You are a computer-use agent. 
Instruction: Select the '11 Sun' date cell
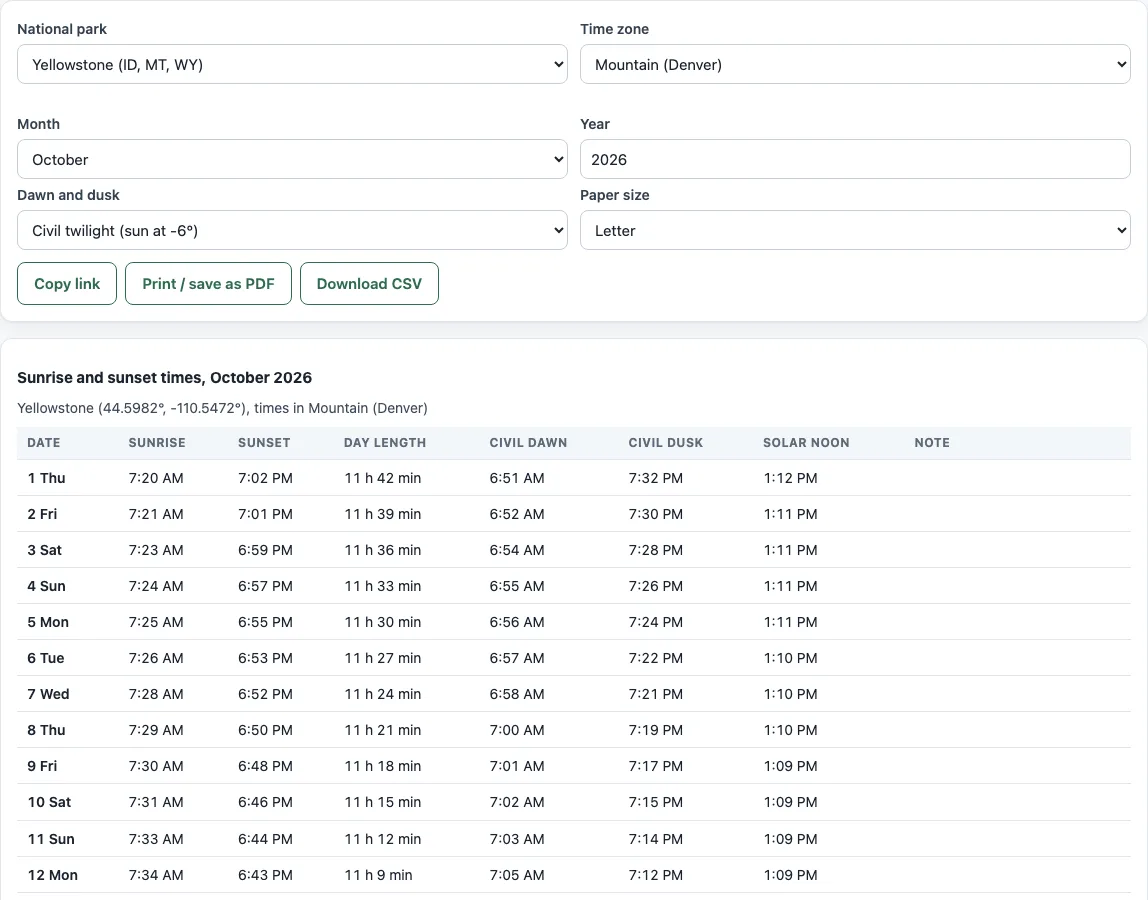pos(51,838)
